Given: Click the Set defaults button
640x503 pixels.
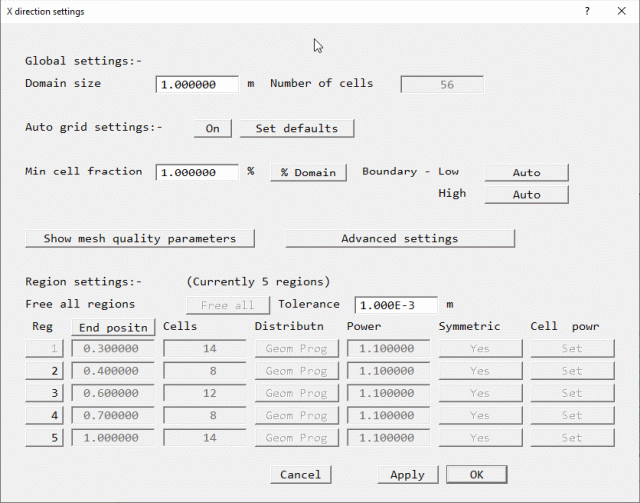Looking at the screenshot, I should point(296,128).
